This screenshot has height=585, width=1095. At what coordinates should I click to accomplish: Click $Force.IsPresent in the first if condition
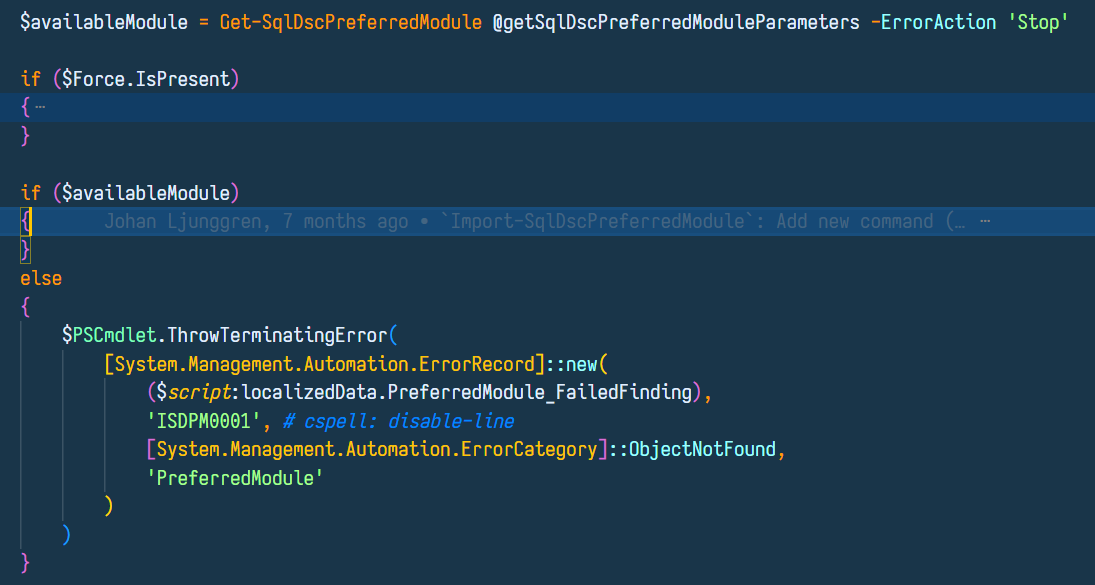click(146, 79)
